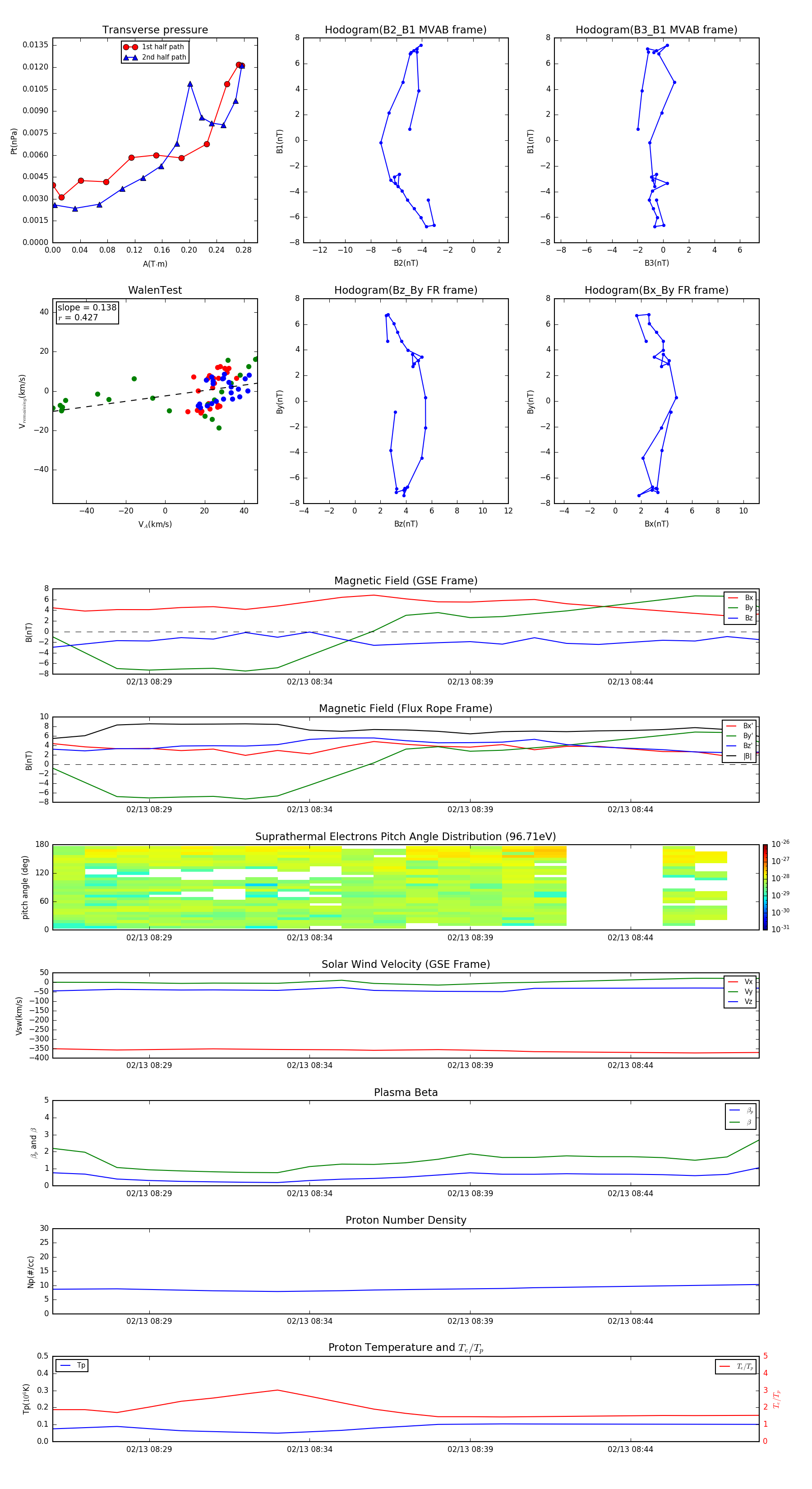Click the '1st half path' legend entry
The width and height of the screenshot is (812, 1489).
pyautogui.click(x=154, y=47)
